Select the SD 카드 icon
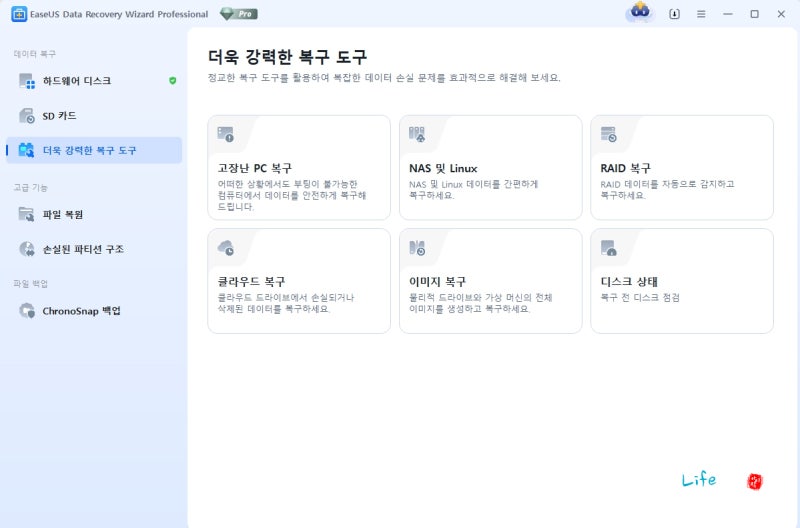 coord(27,116)
